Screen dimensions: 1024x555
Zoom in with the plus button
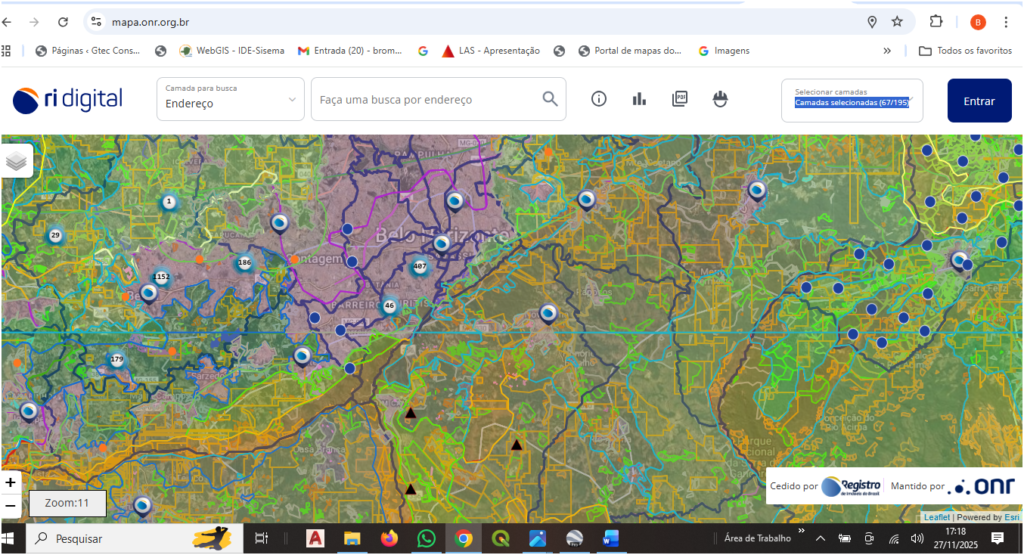(x=10, y=482)
